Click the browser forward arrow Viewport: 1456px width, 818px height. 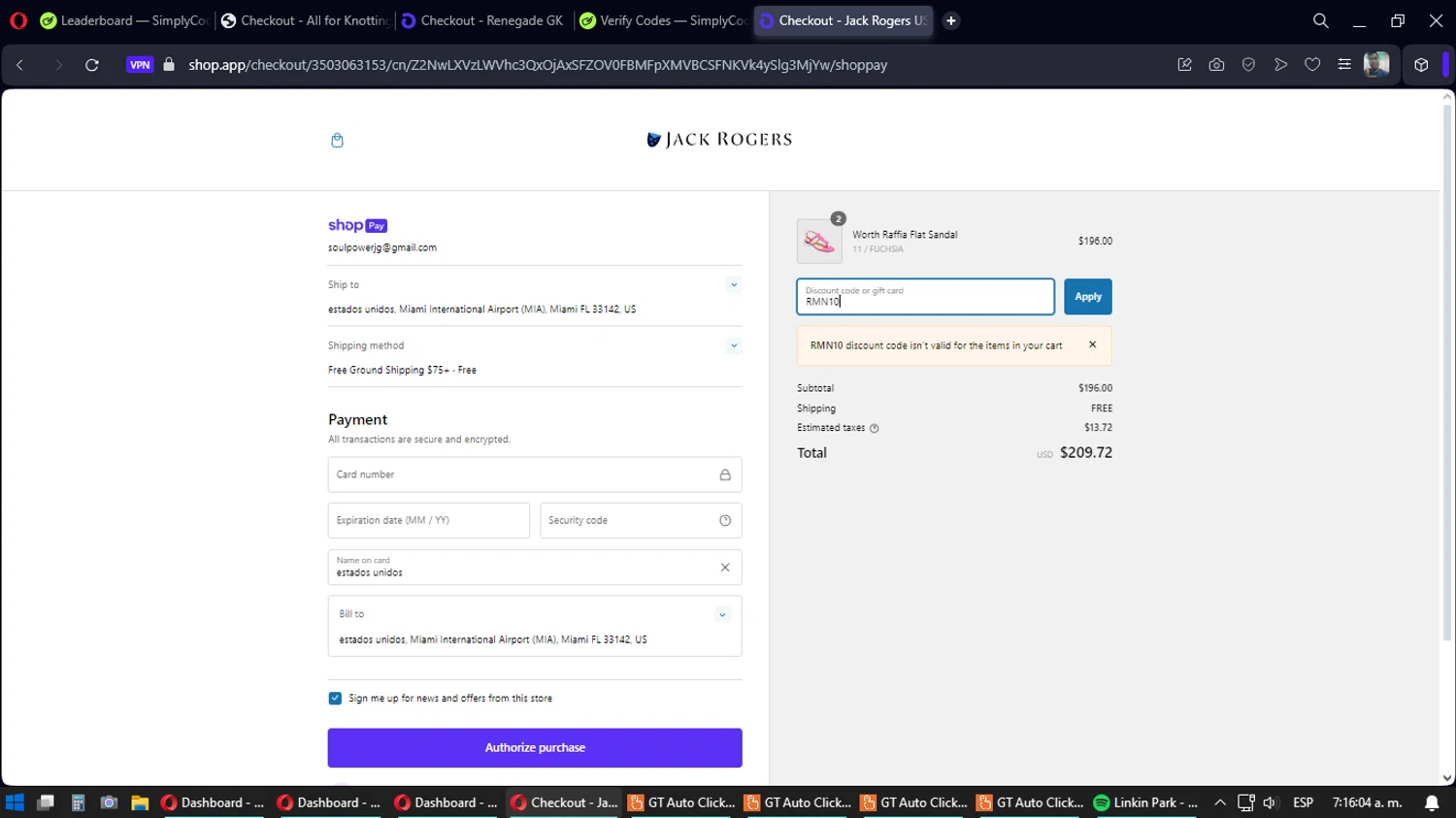click(58, 65)
